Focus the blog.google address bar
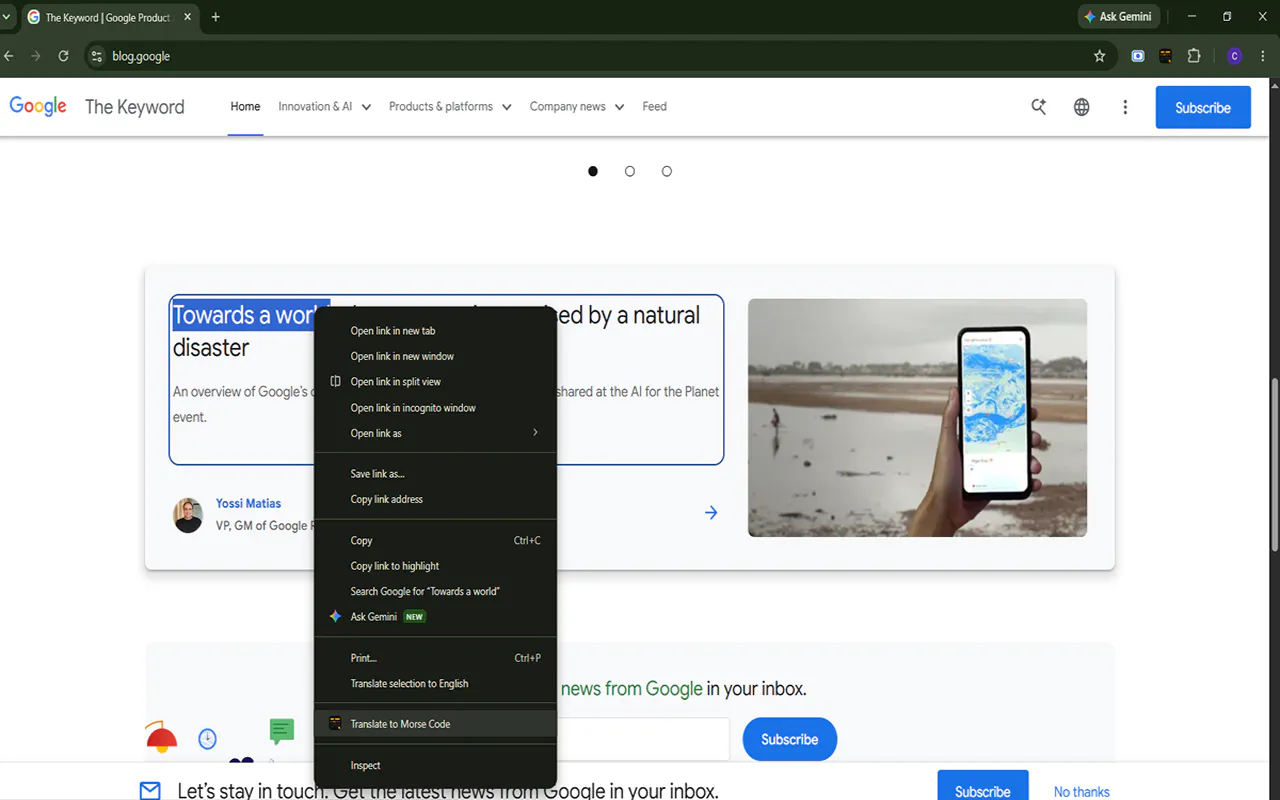Viewport: 1280px width, 800px height. pos(600,56)
